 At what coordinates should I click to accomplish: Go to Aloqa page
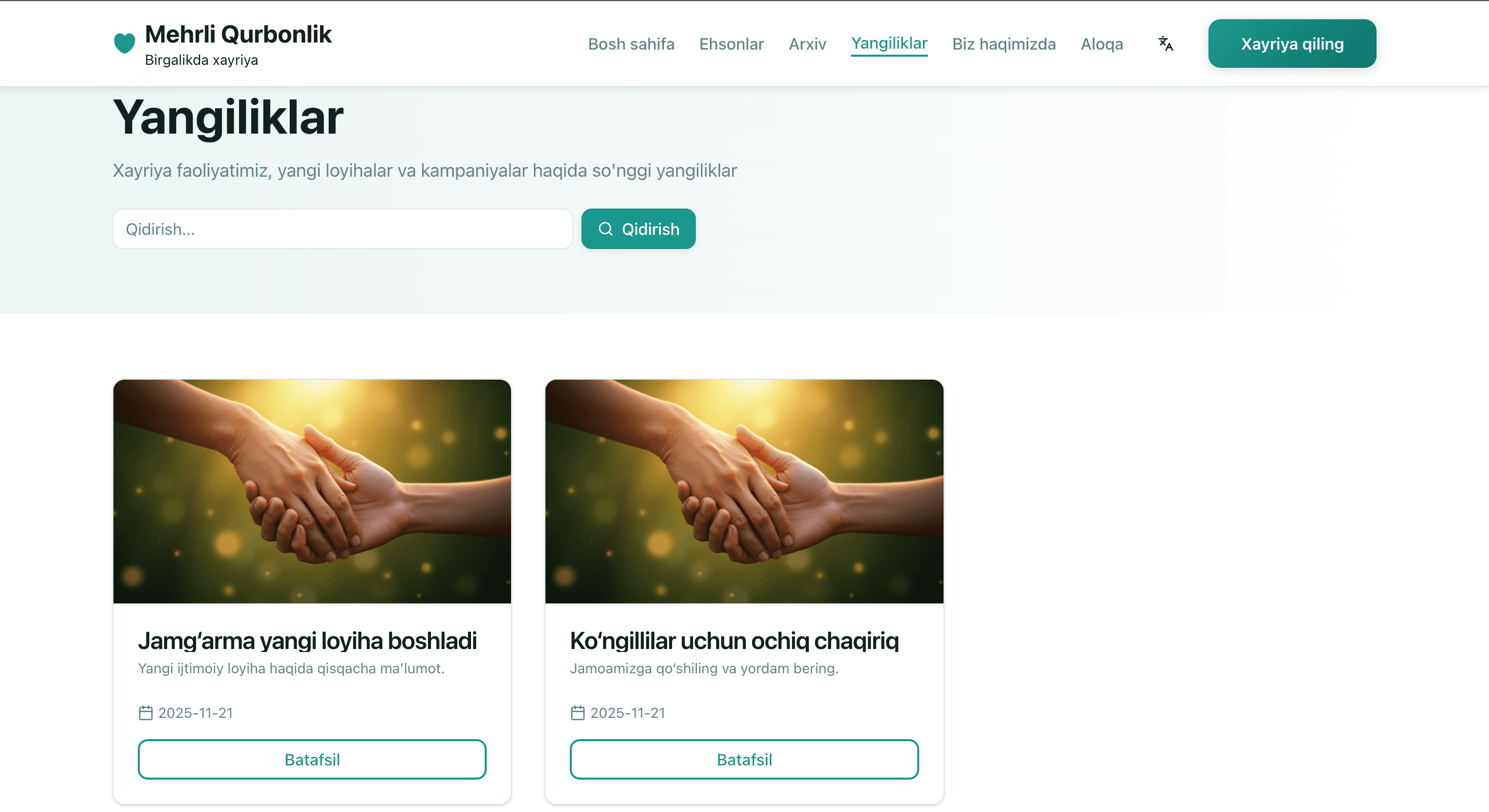1102,44
